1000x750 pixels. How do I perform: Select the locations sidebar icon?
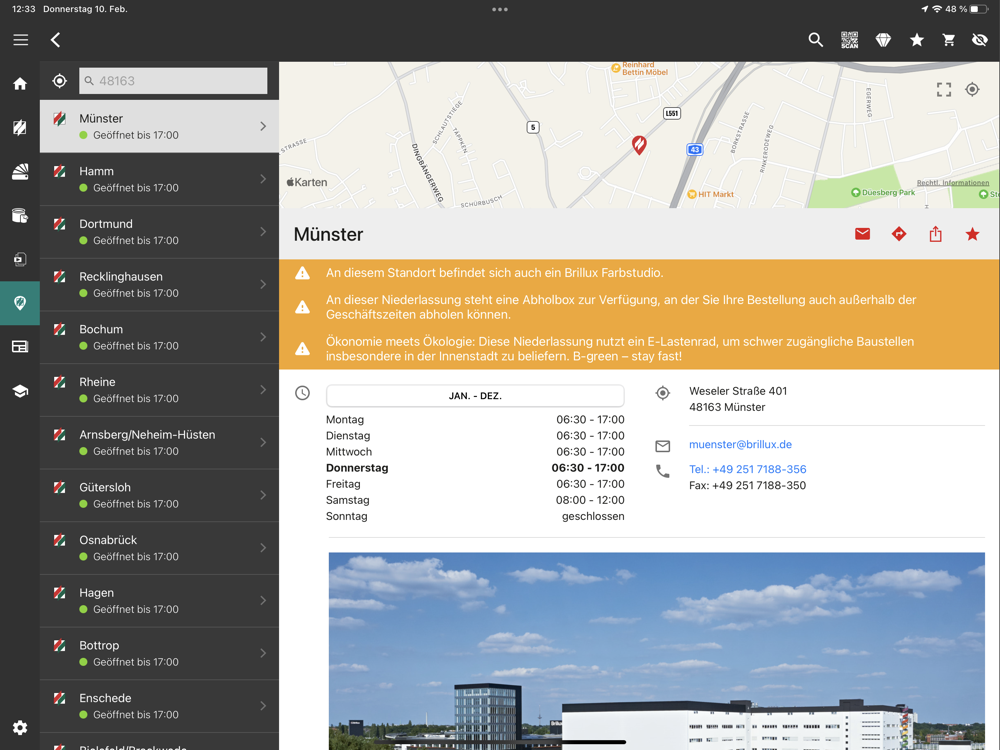coord(20,303)
